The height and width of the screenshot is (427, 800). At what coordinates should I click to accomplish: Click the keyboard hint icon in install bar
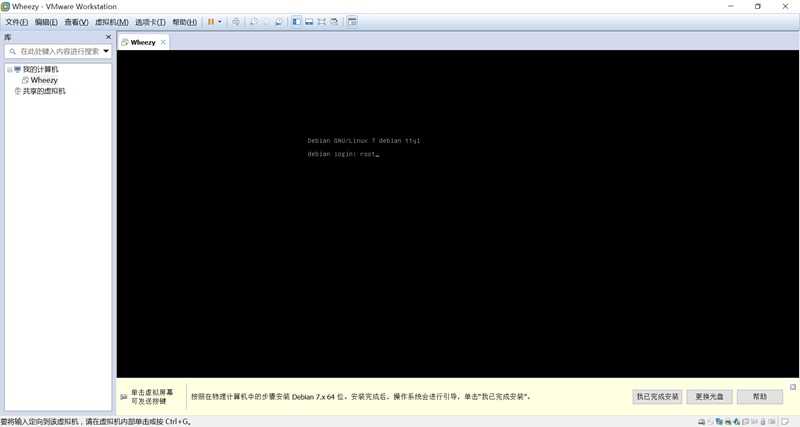[123, 396]
